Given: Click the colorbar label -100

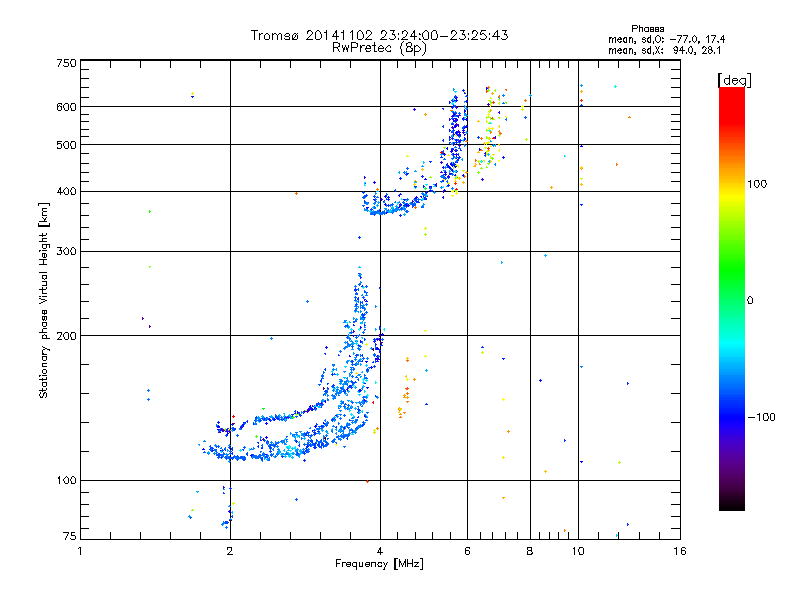Looking at the screenshot, I should (x=761, y=417).
